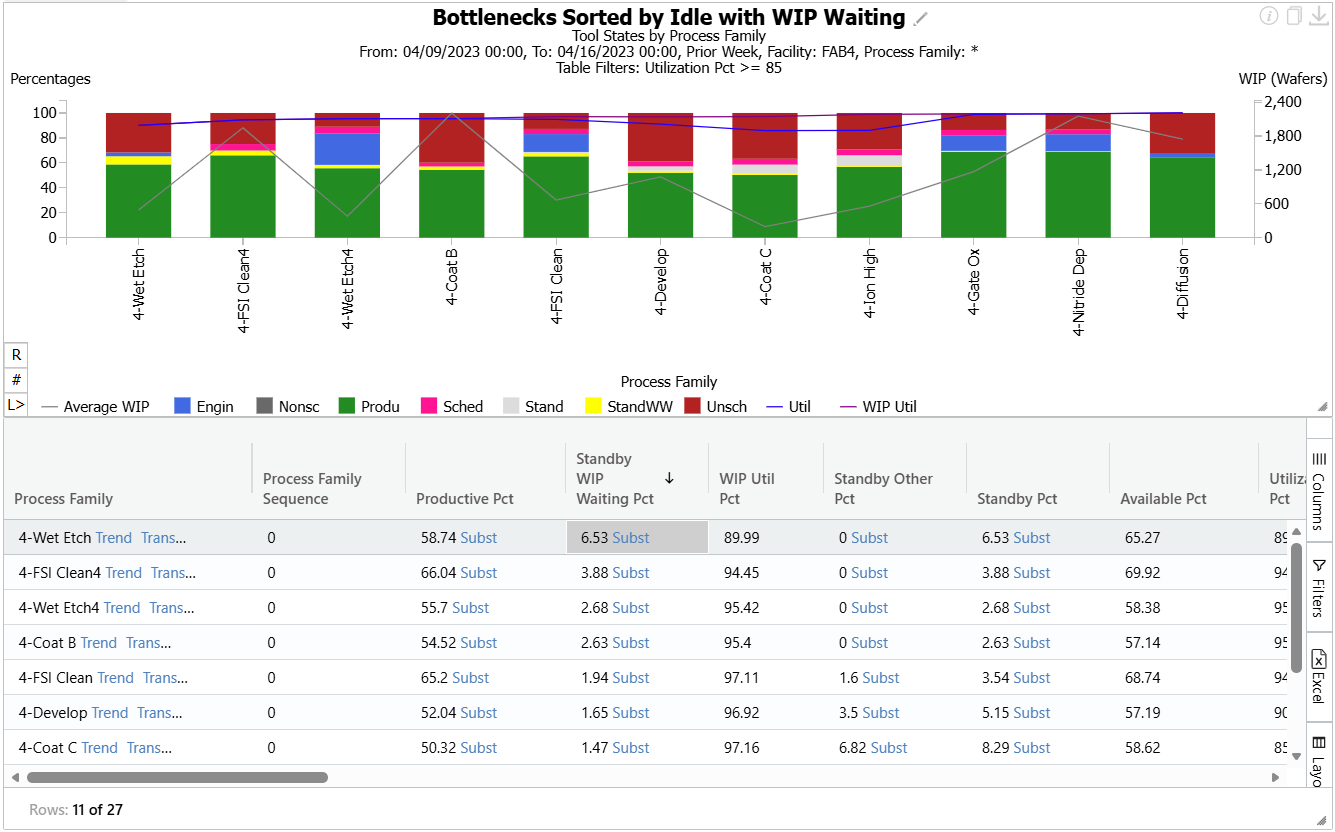This screenshot has height=832, width=1335.
Task: Open chart info icon
Action: pos(1269,15)
